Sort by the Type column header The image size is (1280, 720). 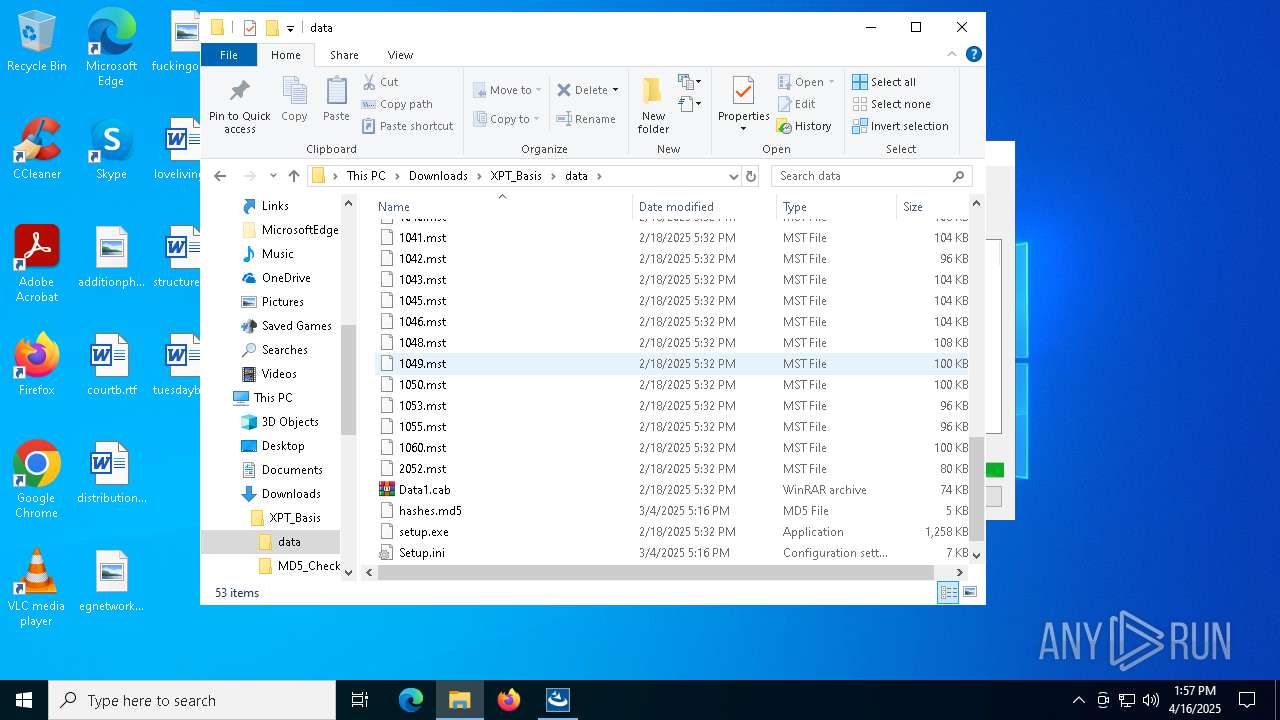[836, 207]
